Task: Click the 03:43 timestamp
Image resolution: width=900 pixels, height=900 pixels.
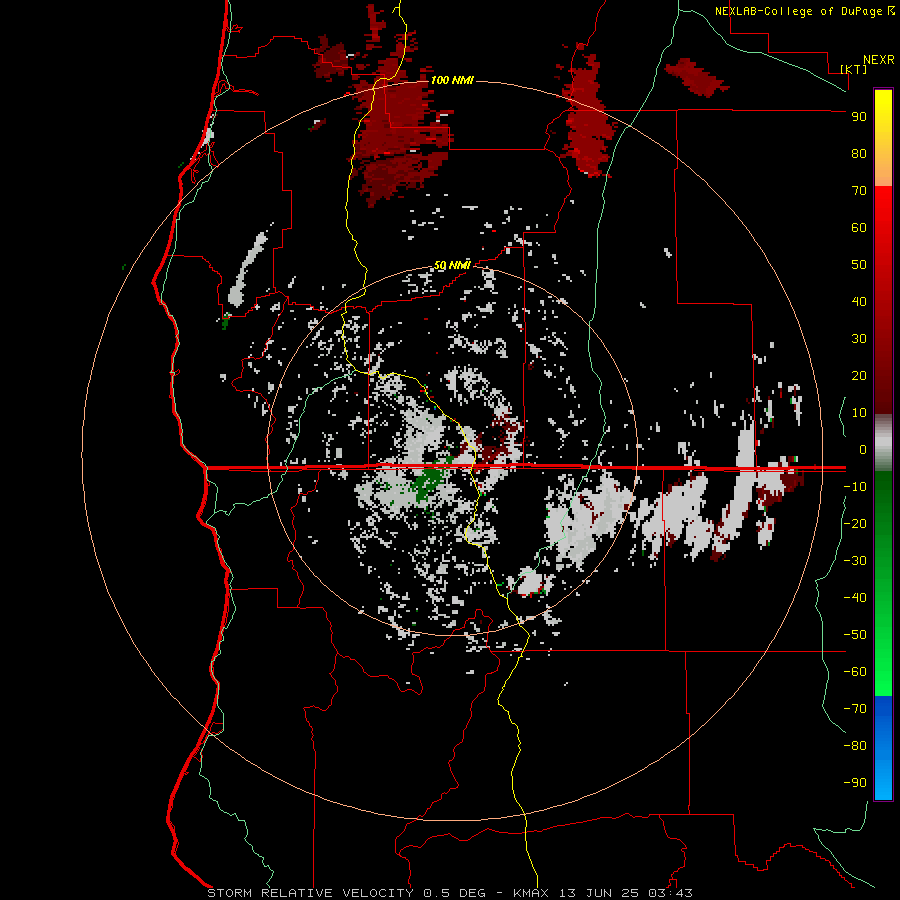Action: click(x=670, y=893)
